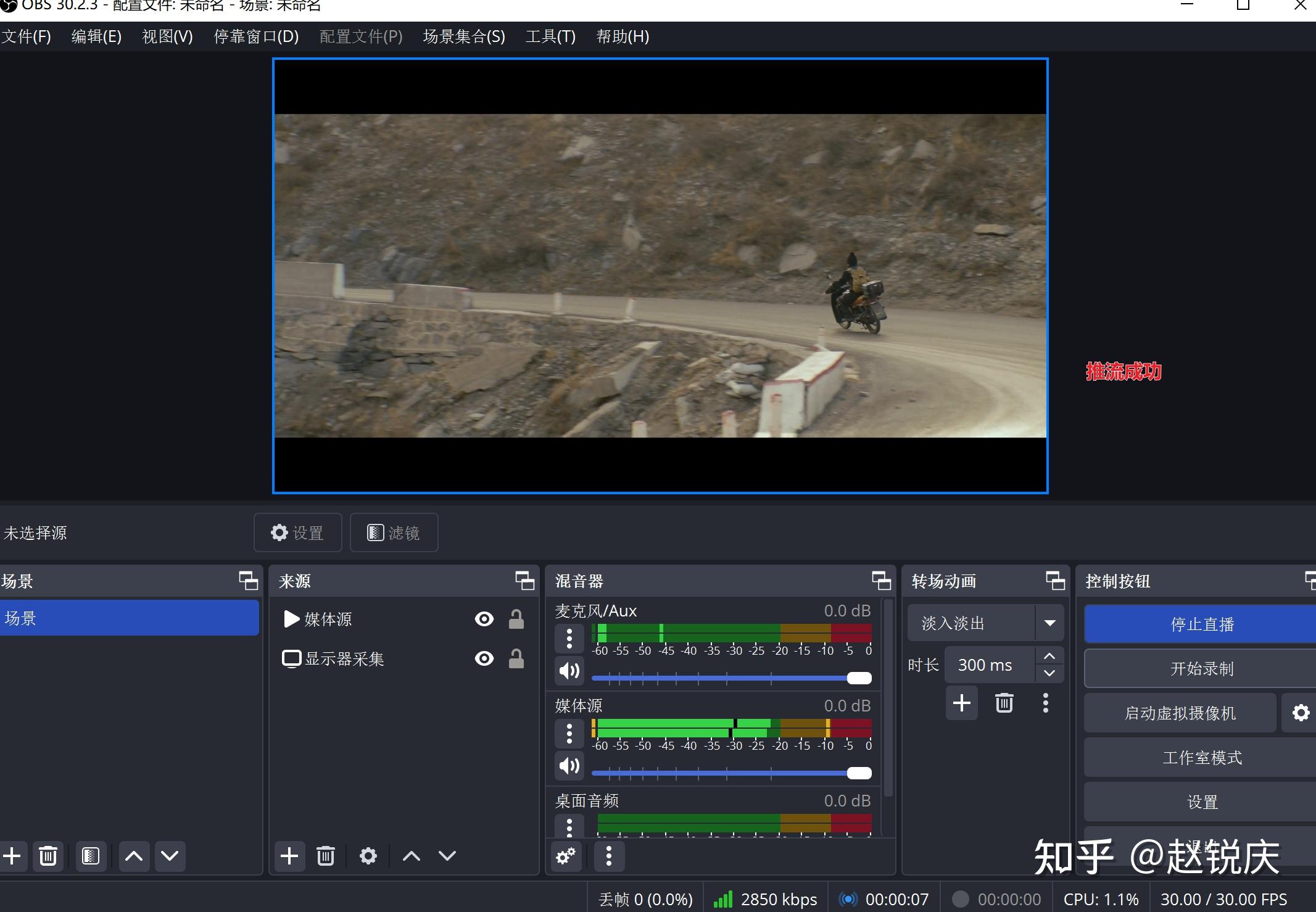Mute 麦克风/Aux with the speaker icon
Viewport: 1316px width, 912px height.
pos(568,671)
